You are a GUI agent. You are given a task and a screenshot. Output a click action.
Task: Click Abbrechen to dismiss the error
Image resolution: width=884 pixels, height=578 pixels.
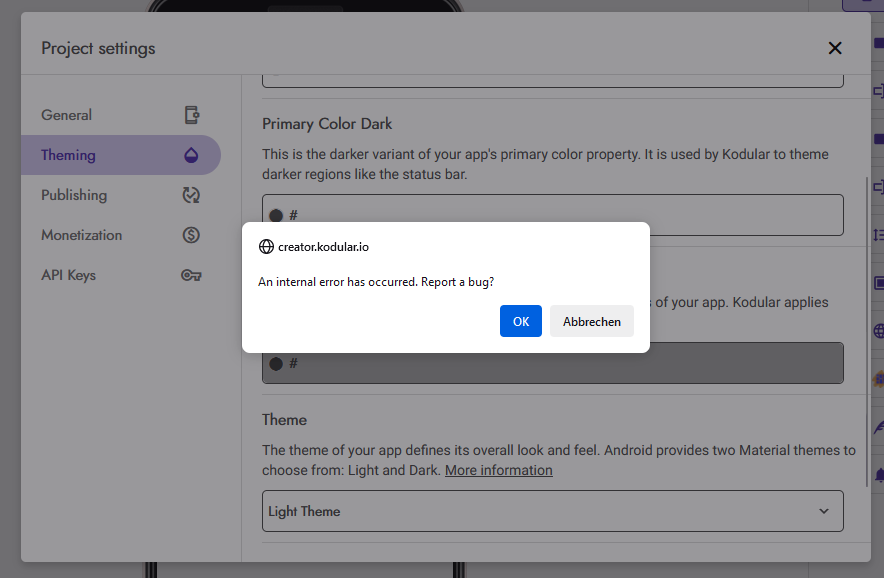tap(591, 321)
